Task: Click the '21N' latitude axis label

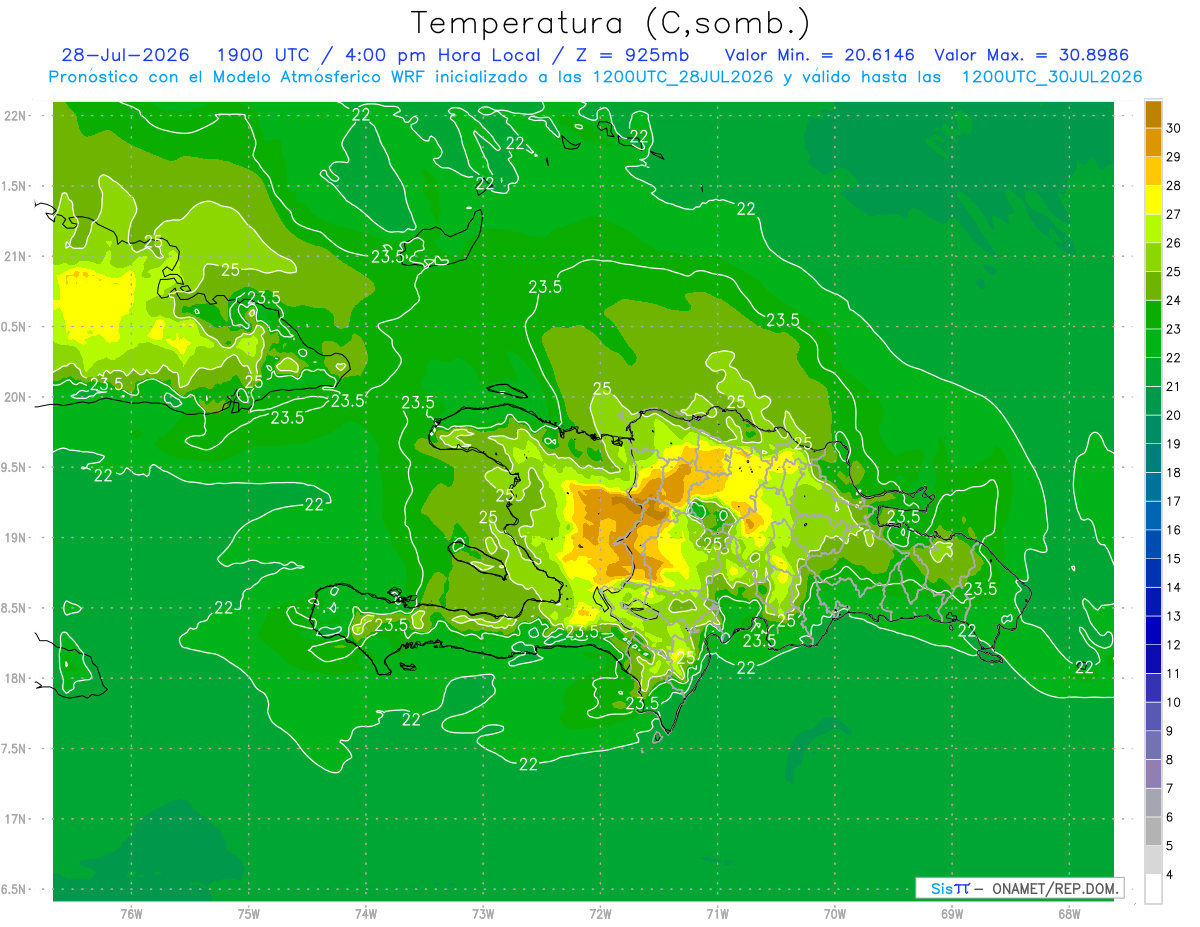Action: coord(15,257)
